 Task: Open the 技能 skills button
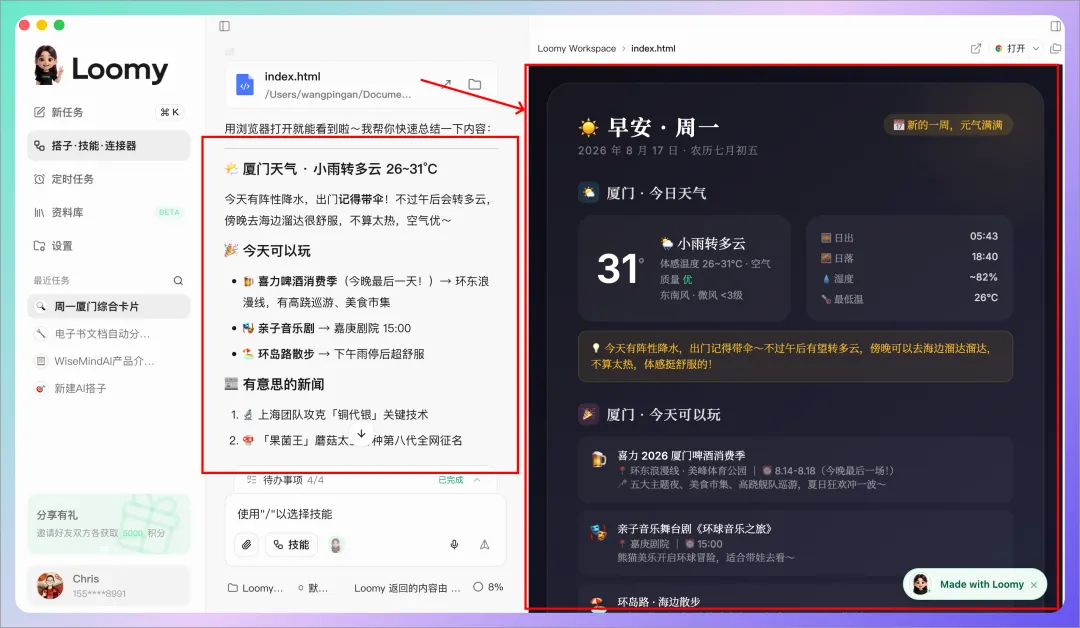pos(291,545)
